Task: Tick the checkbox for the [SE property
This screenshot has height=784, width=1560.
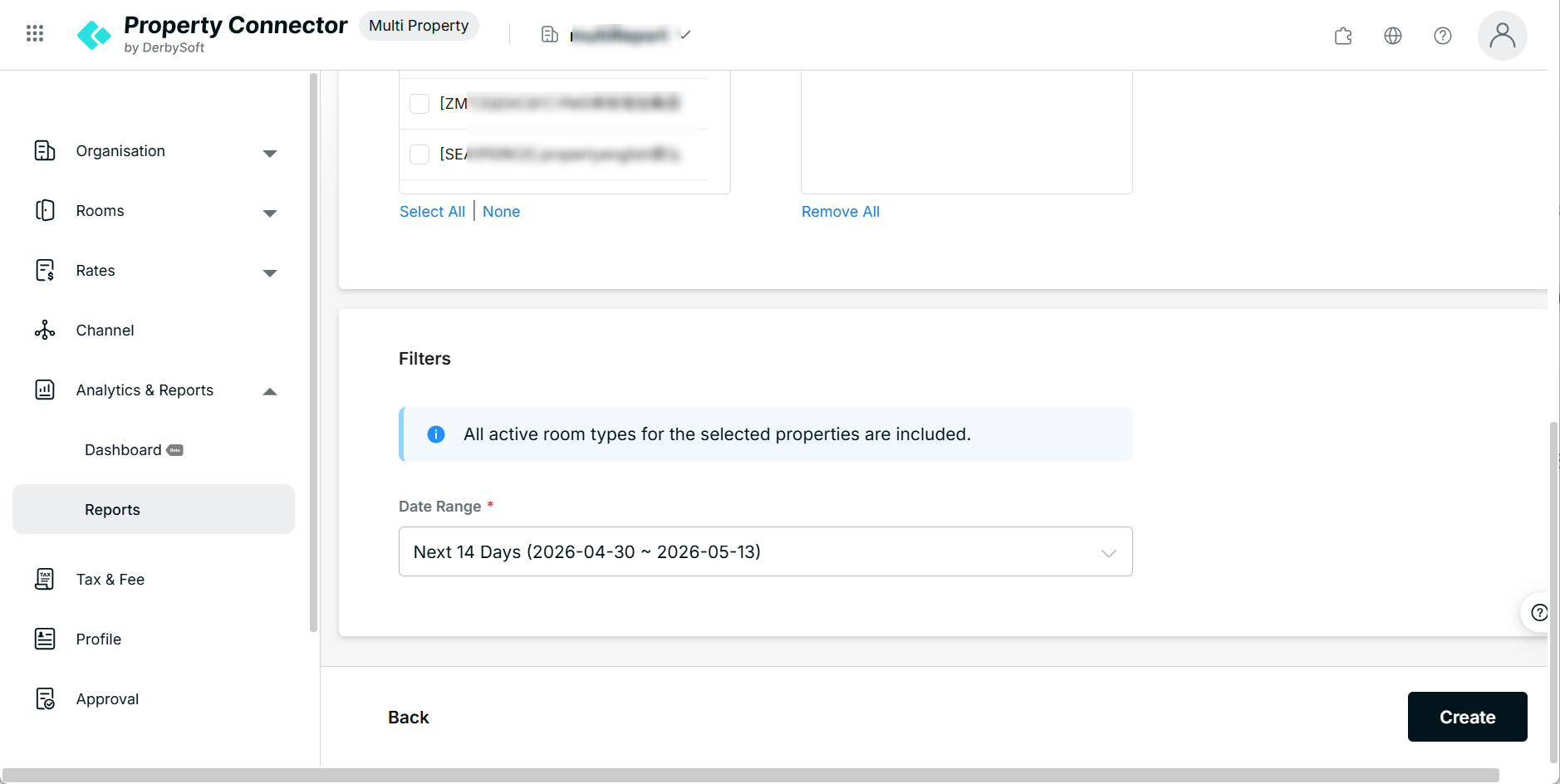Action: tap(419, 154)
